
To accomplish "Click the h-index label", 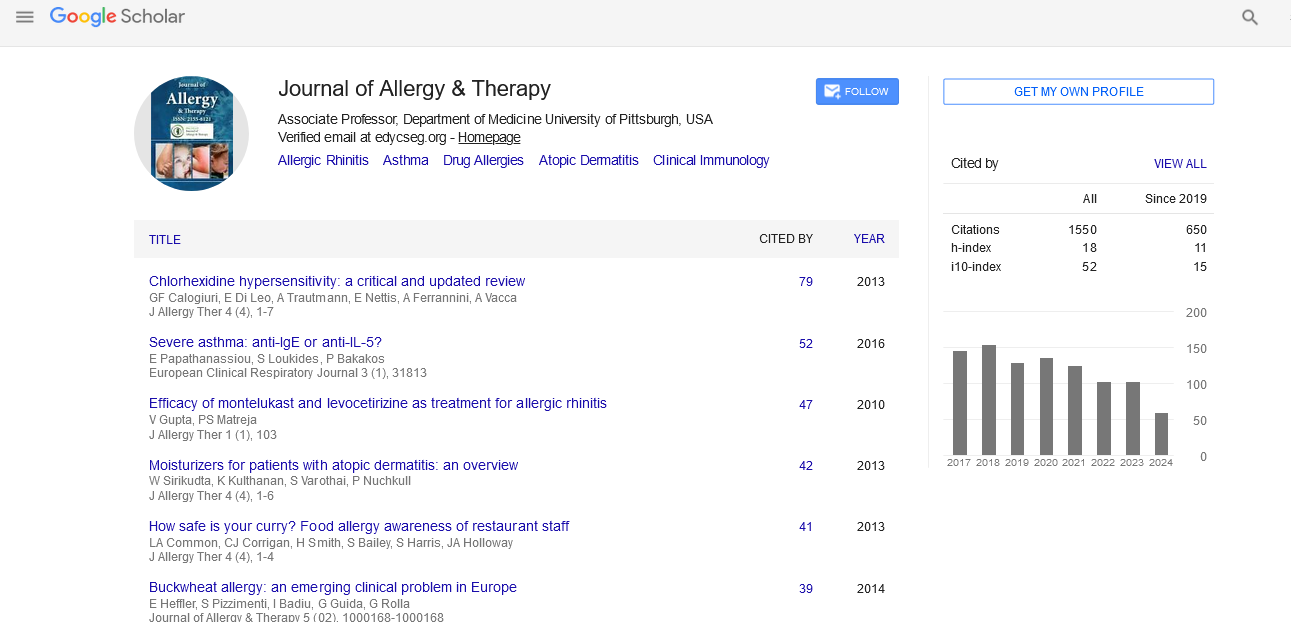I will [x=969, y=248].
